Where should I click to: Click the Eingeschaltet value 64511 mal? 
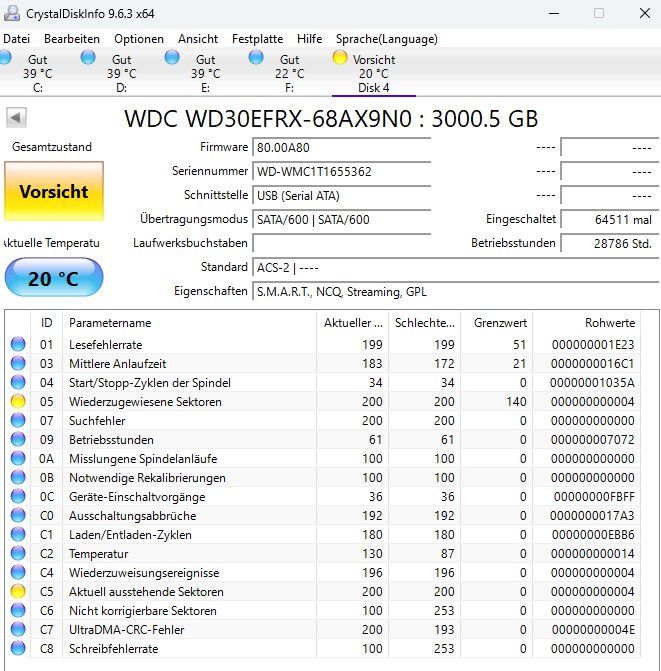[610, 220]
